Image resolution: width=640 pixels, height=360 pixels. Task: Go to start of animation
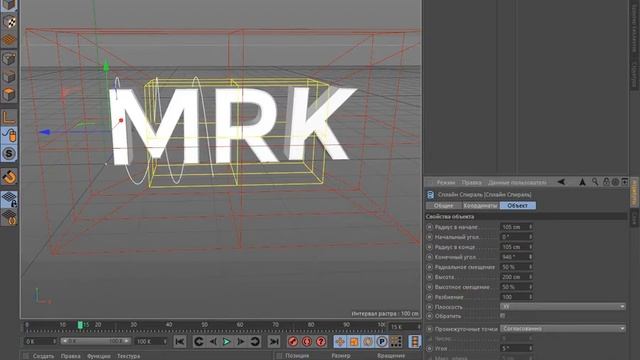[180, 341]
